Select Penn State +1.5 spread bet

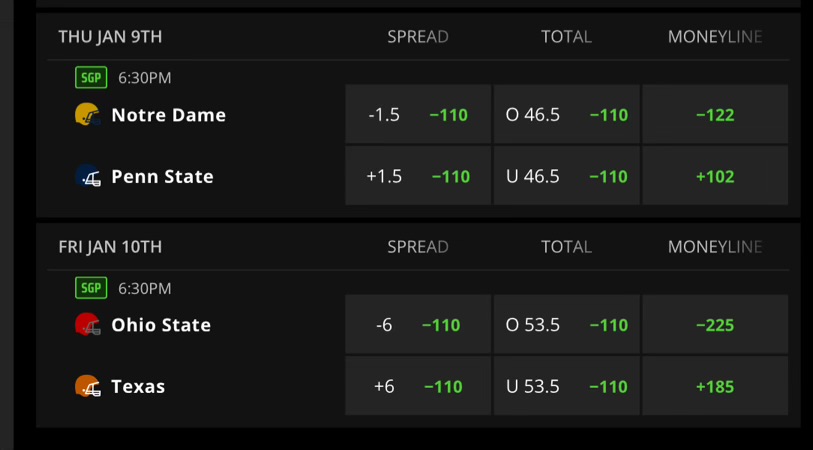click(x=418, y=176)
